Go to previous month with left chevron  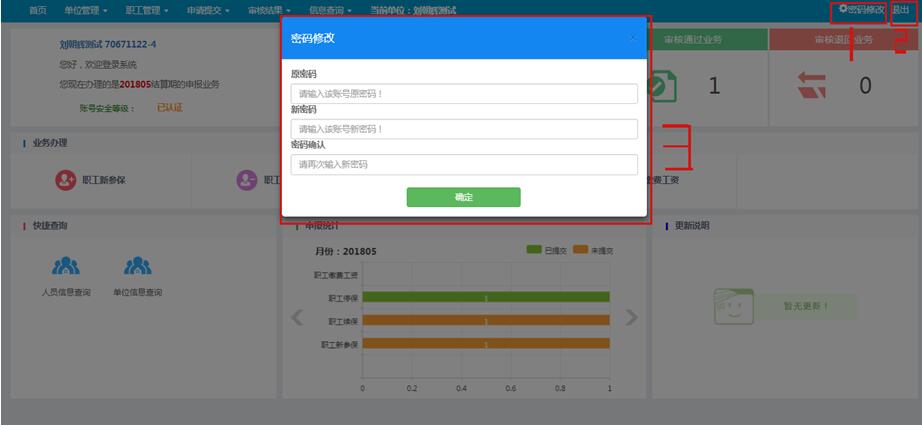tap(297, 317)
